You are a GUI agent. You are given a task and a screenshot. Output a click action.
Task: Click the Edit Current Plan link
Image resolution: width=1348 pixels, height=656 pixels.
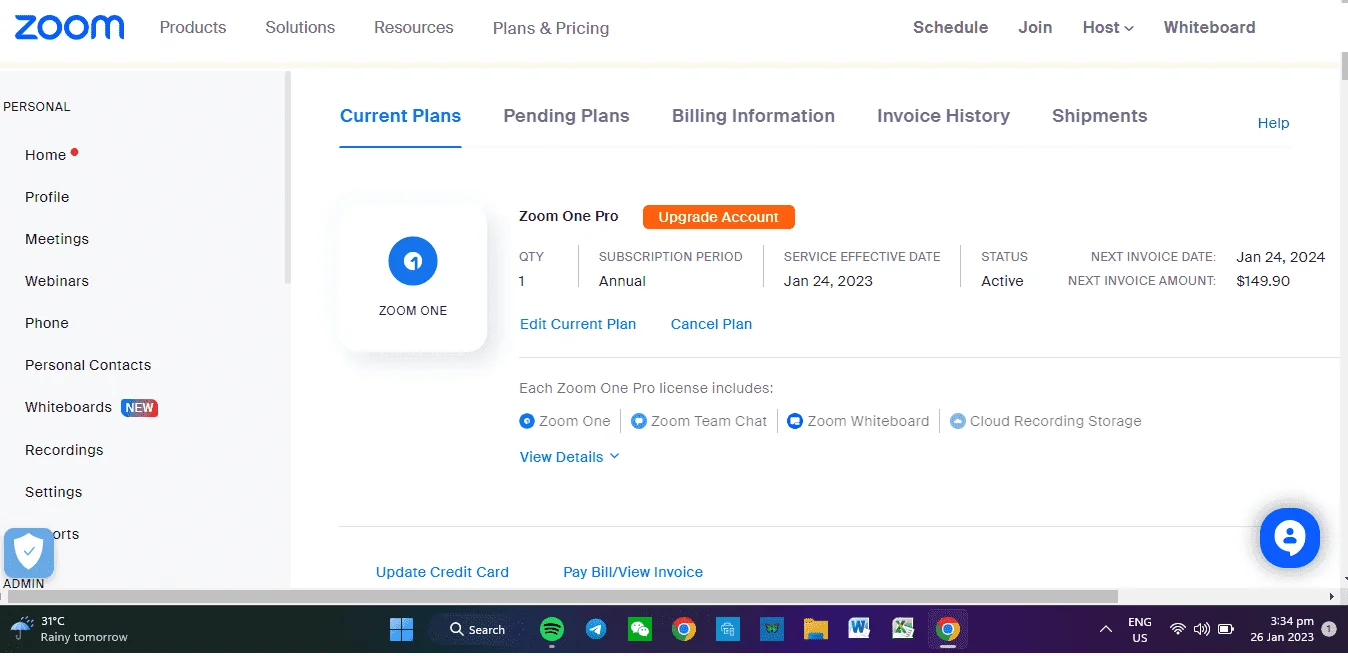pyautogui.click(x=578, y=324)
